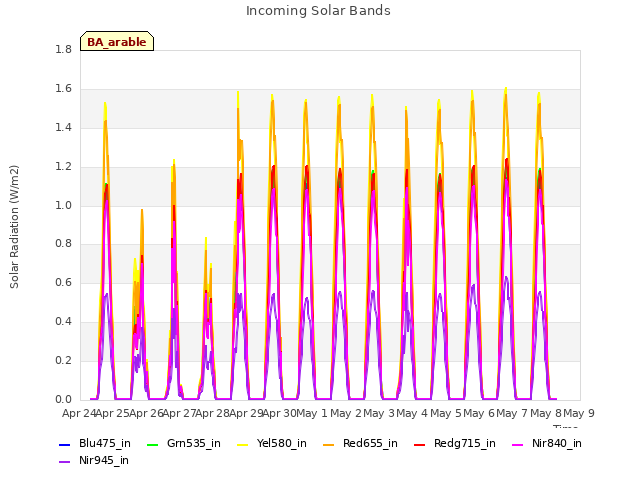Image resolution: width=640 pixels, height=480 pixels.
Task: Click the Blu475_in blue legend swatch
Action: [x=65, y=444]
